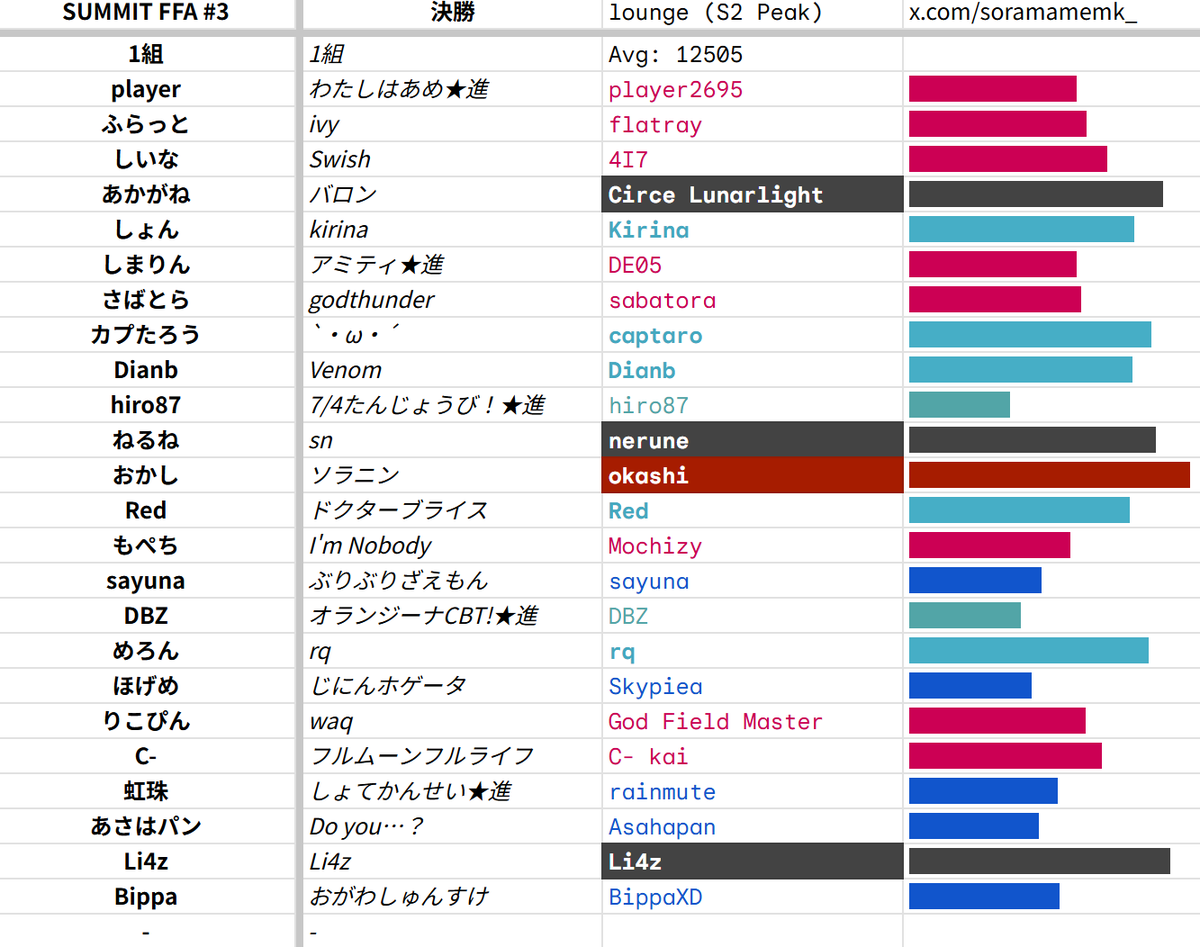
Task: Click the SUMMIT FFA #3 header cell
Action: click(146, 14)
